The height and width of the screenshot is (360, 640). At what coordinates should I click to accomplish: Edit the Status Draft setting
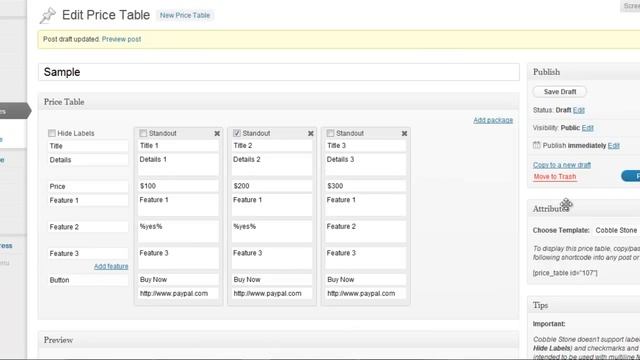pyautogui.click(x=579, y=110)
